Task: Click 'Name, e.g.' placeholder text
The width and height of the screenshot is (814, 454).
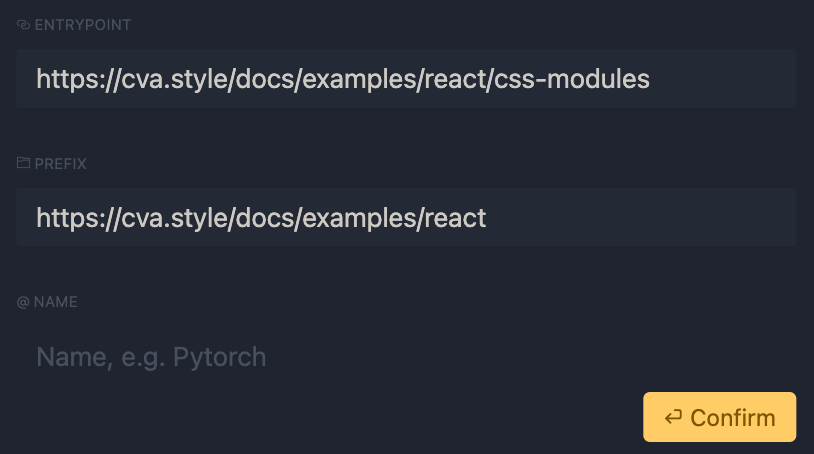Action: coord(101,357)
